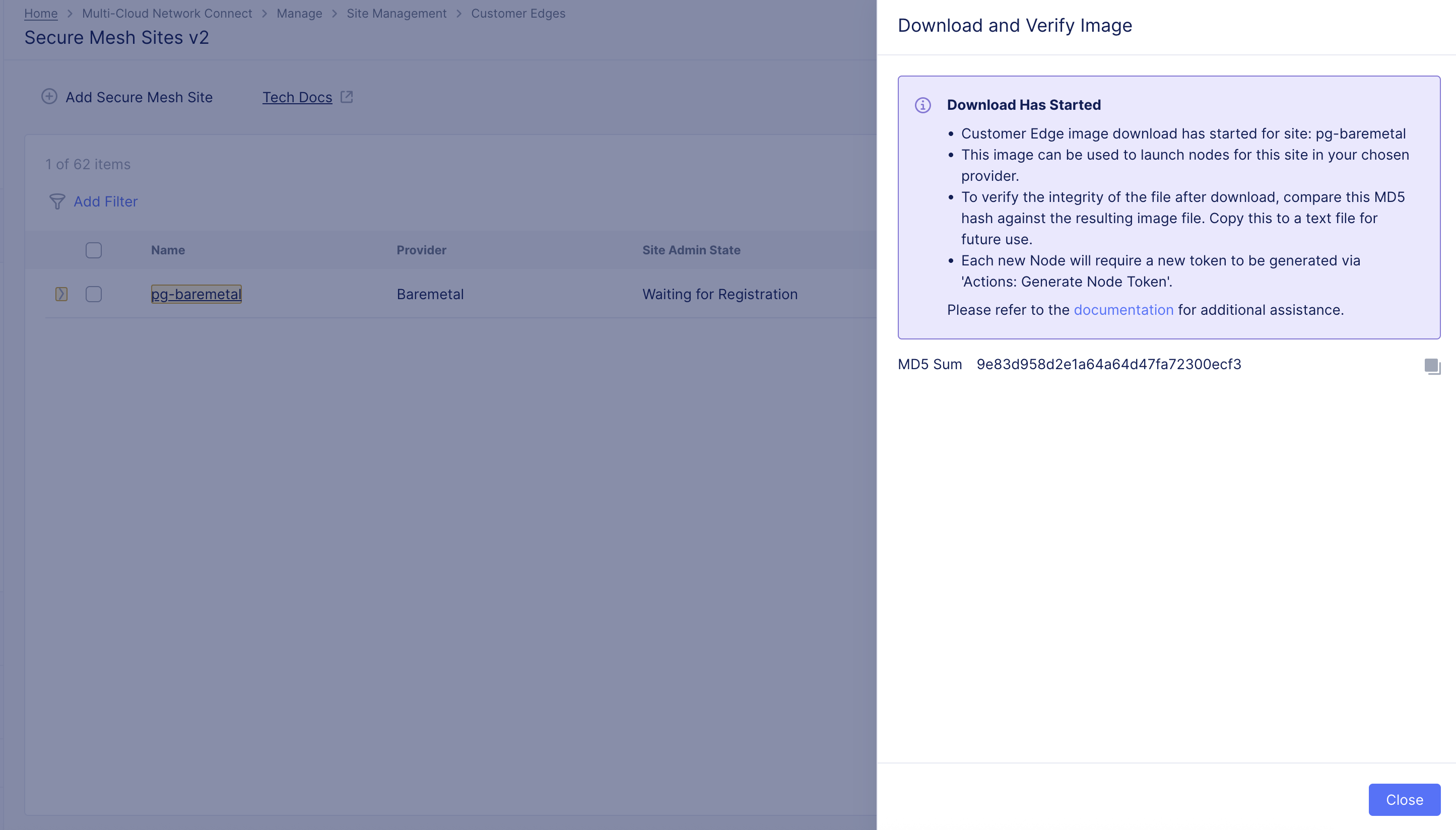Image resolution: width=1456 pixels, height=830 pixels.
Task: Open the pg-baremetal site link
Action: point(196,294)
